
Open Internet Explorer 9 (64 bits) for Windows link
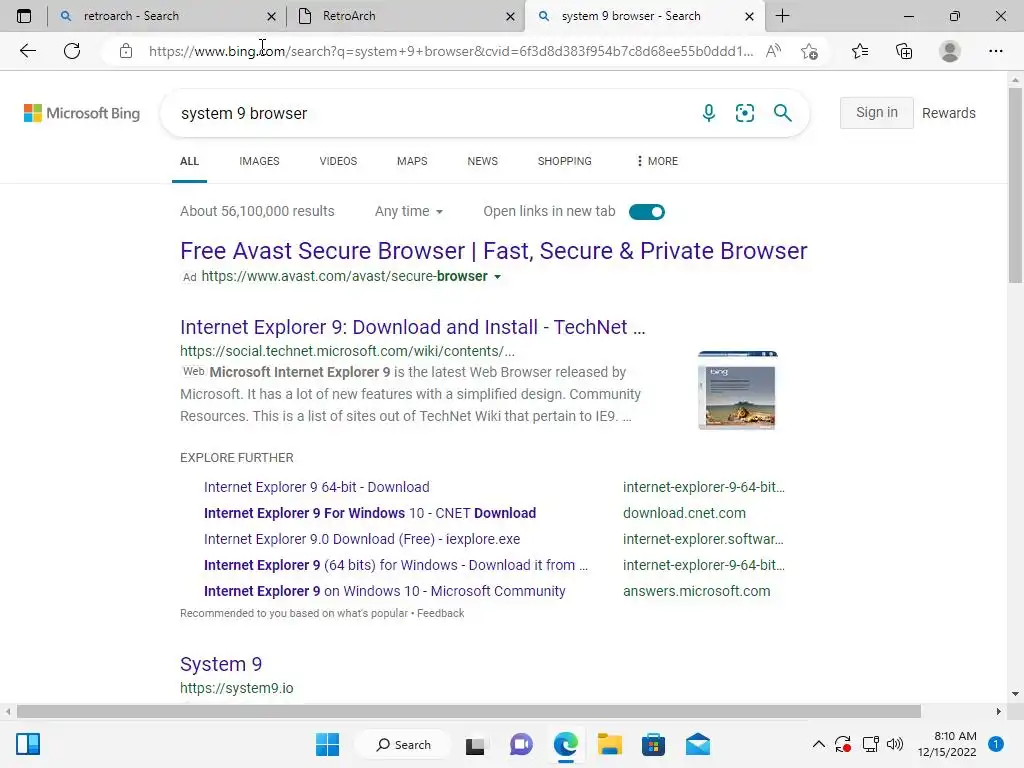(396, 565)
